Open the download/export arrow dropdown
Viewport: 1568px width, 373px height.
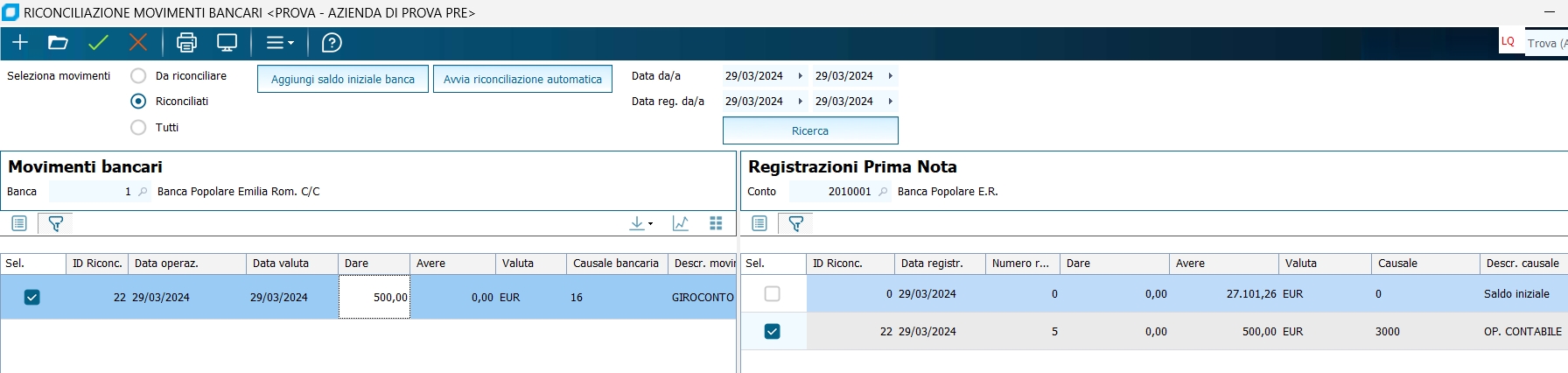coord(640,223)
